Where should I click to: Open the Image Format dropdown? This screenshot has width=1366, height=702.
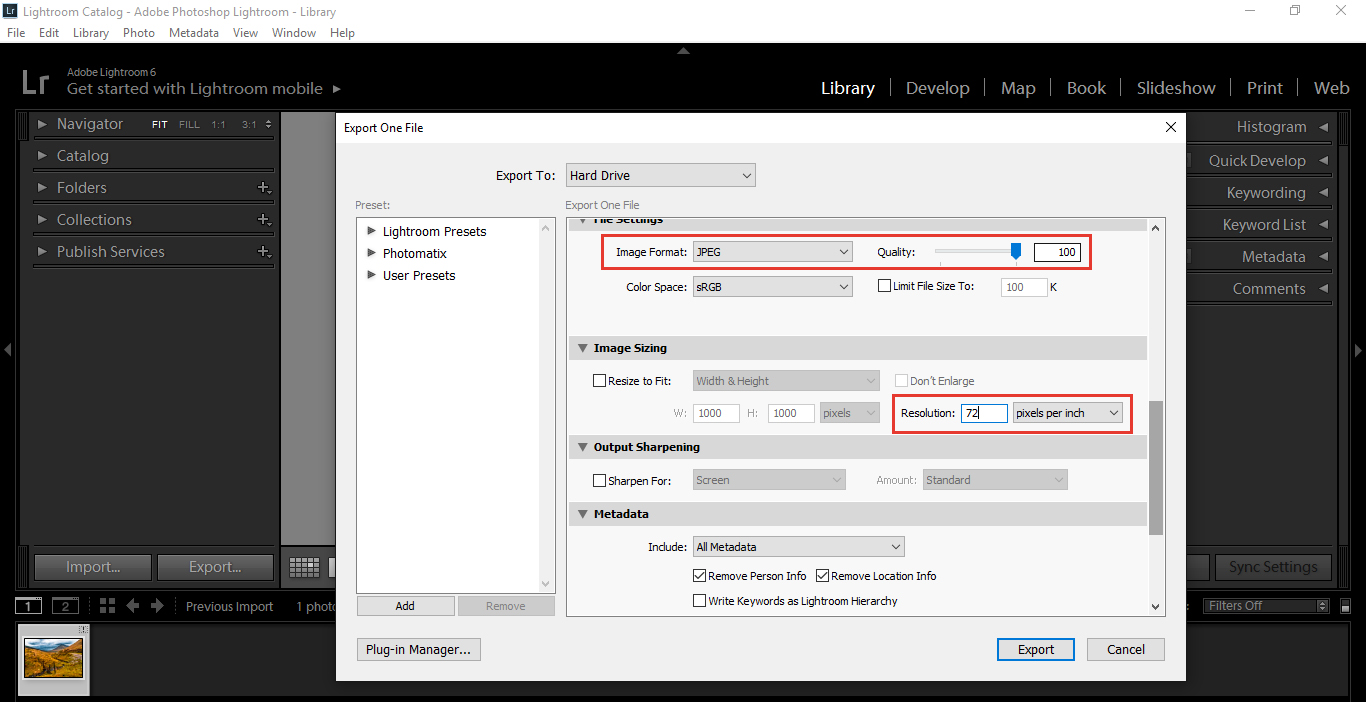[x=773, y=252]
